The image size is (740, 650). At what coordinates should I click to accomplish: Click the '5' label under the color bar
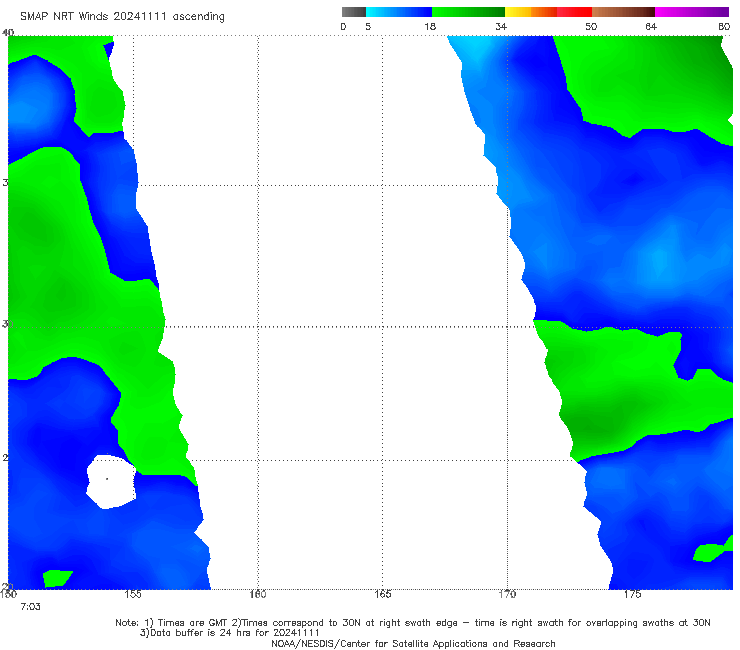[x=368, y=26]
